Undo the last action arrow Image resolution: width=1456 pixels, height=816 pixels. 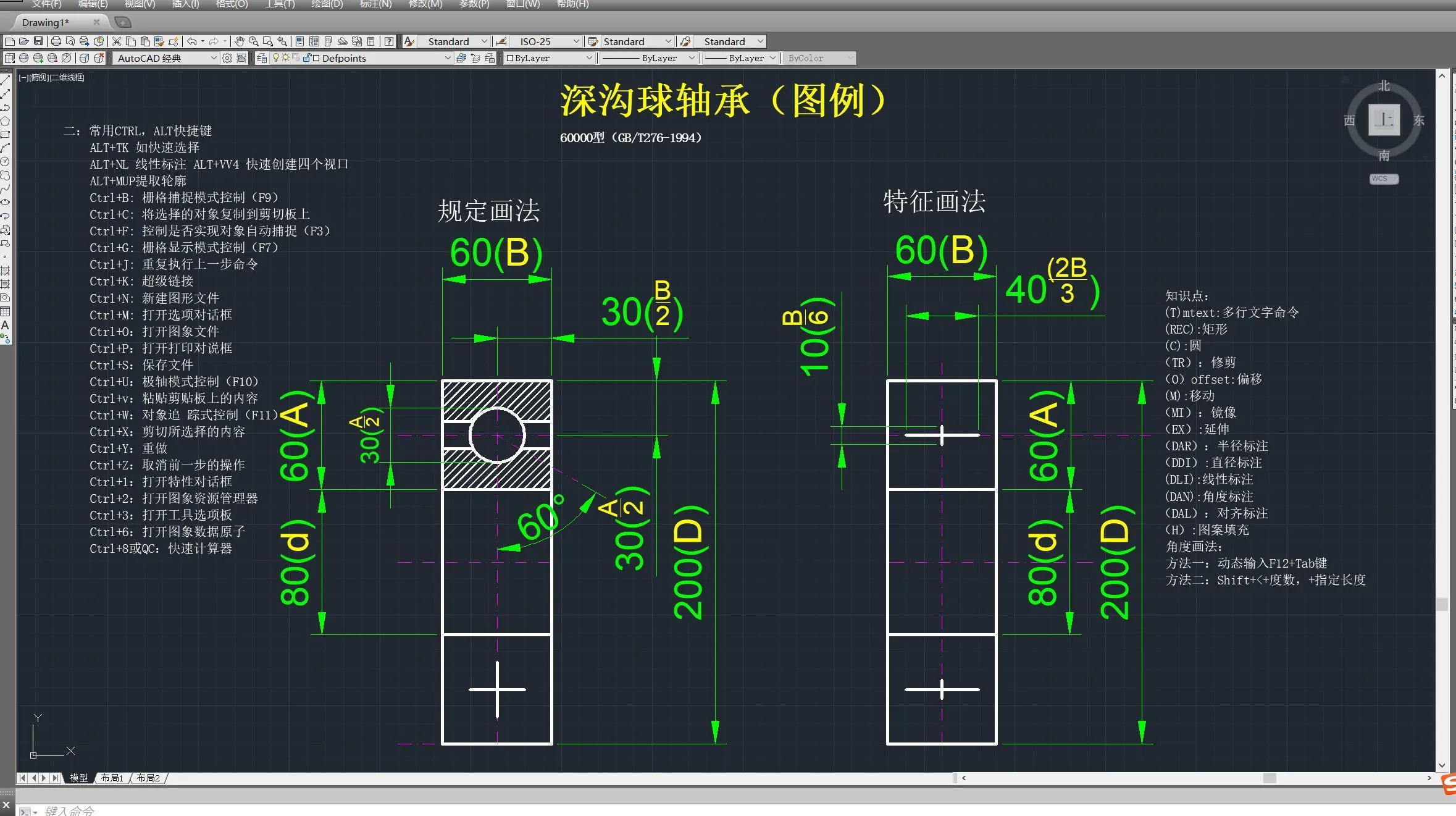[x=192, y=41]
